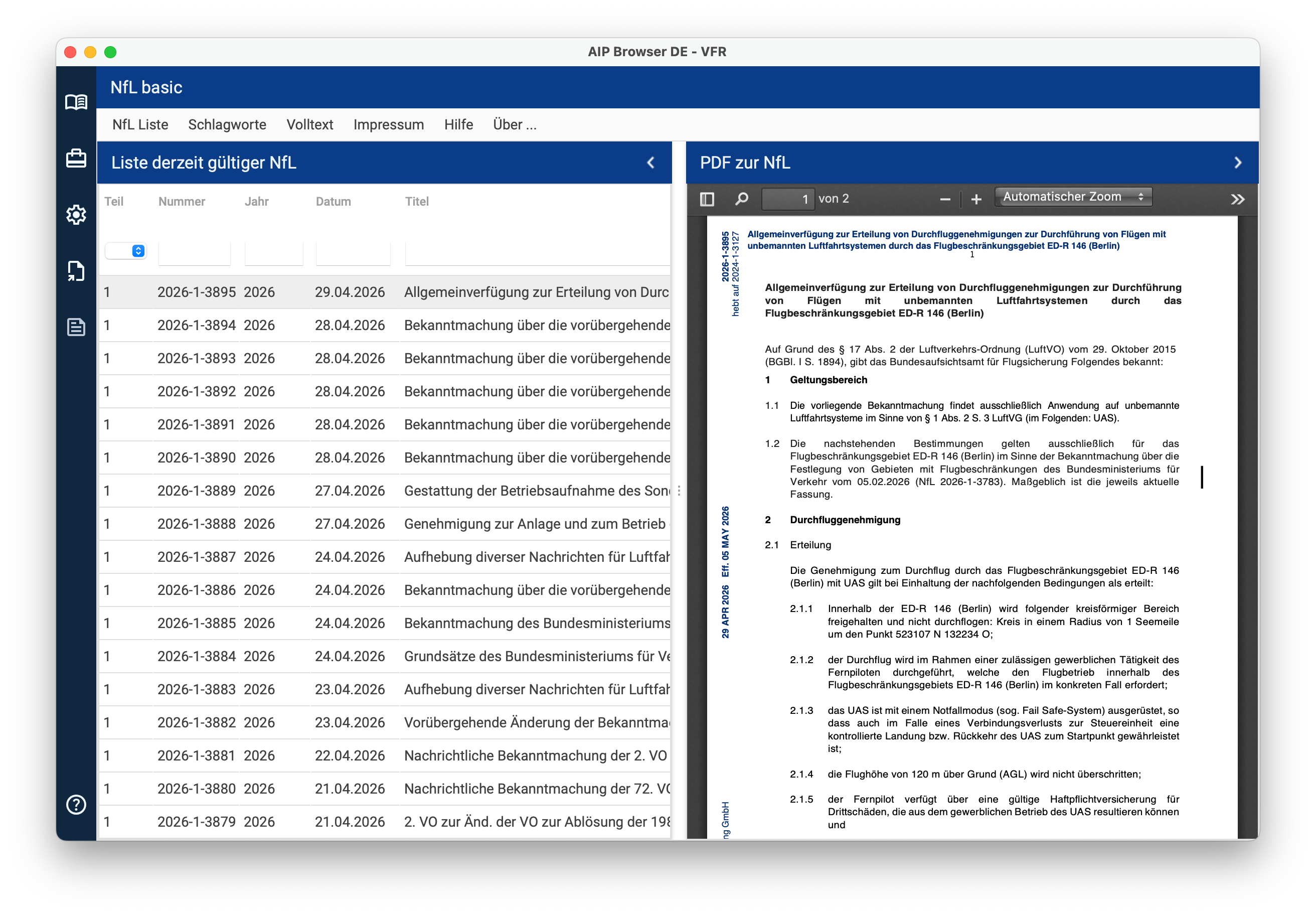Image resolution: width=1316 pixels, height=915 pixels.
Task: Sort by Datum column header
Action: point(334,201)
